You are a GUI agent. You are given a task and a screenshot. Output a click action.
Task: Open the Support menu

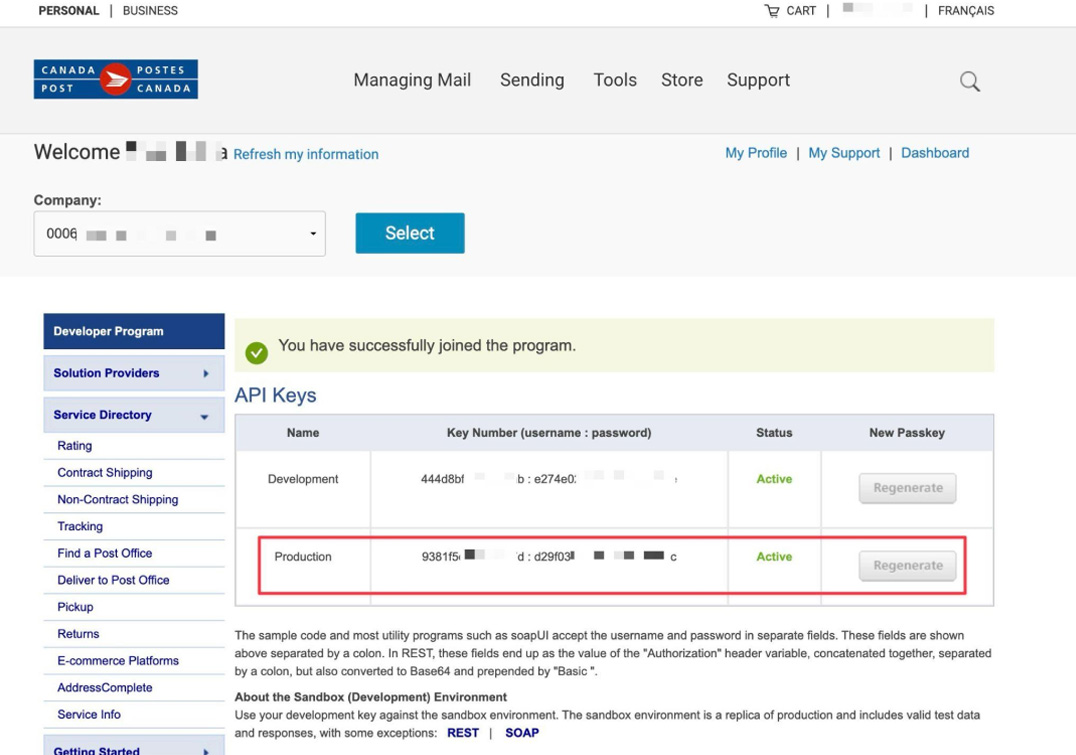tap(758, 80)
